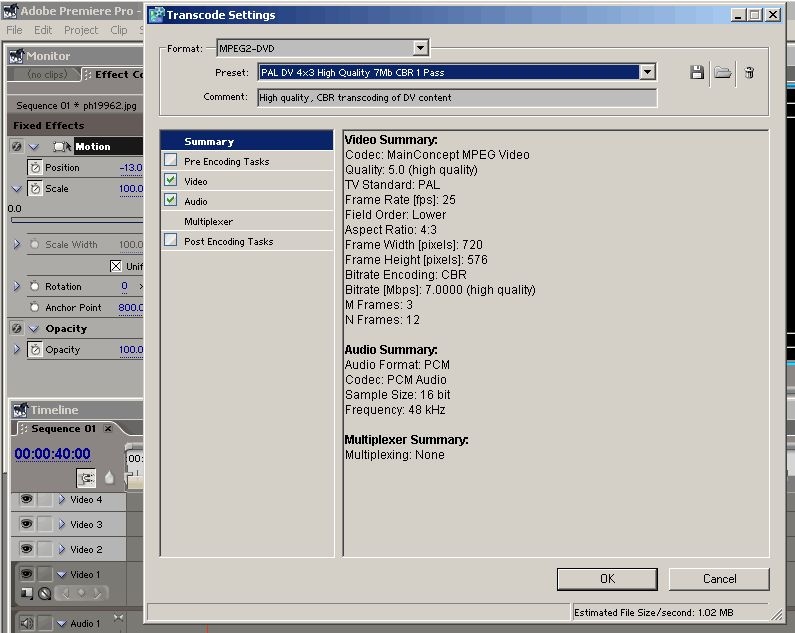The image size is (795, 633).
Task: Open the File menu
Action: 14,30
